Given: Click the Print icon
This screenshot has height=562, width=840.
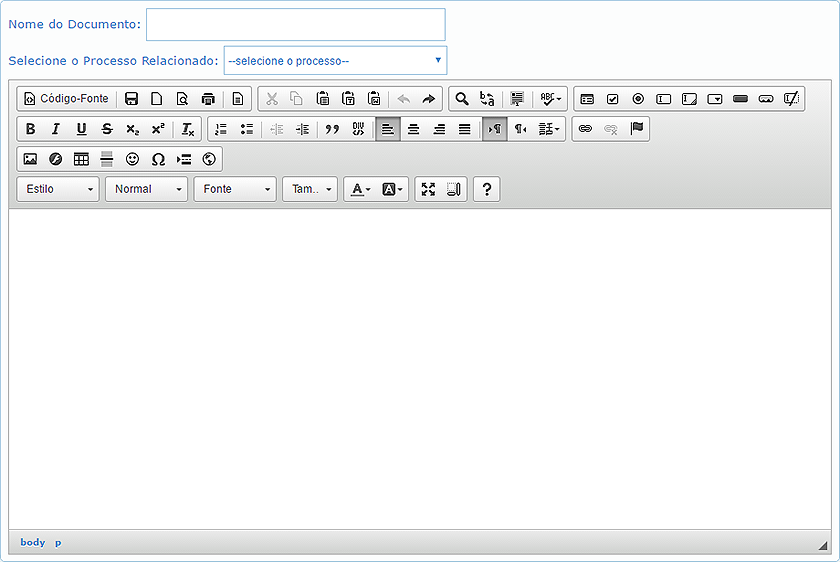Looking at the screenshot, I should click(x=208, y=99).
